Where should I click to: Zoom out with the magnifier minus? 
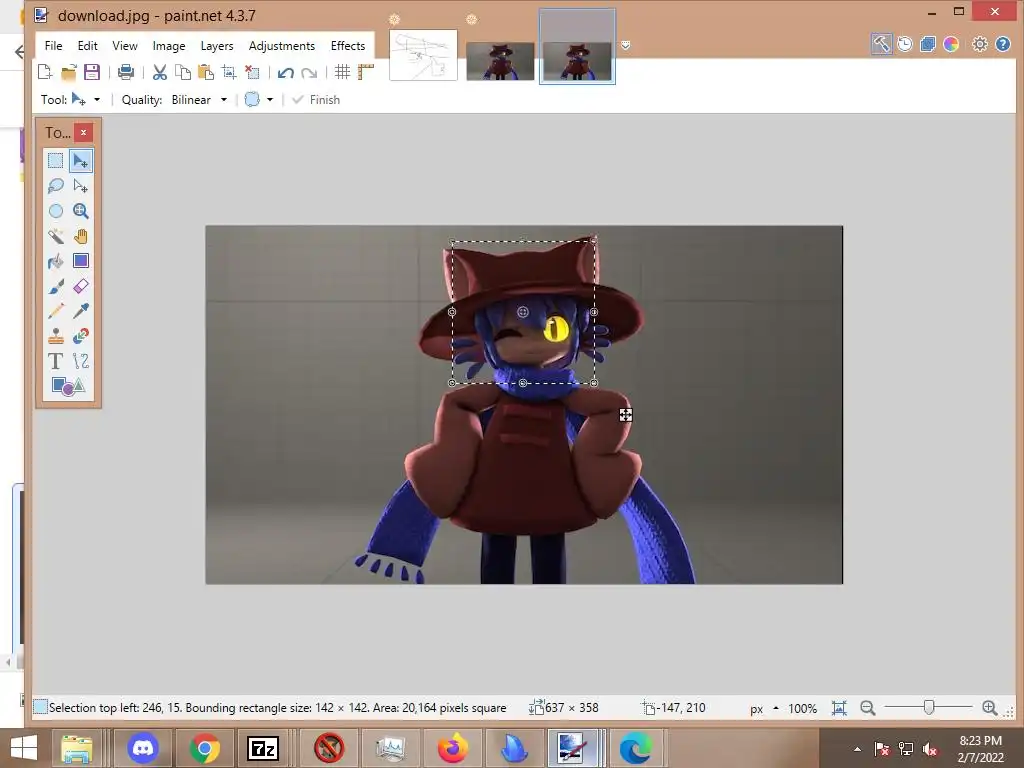867,708
